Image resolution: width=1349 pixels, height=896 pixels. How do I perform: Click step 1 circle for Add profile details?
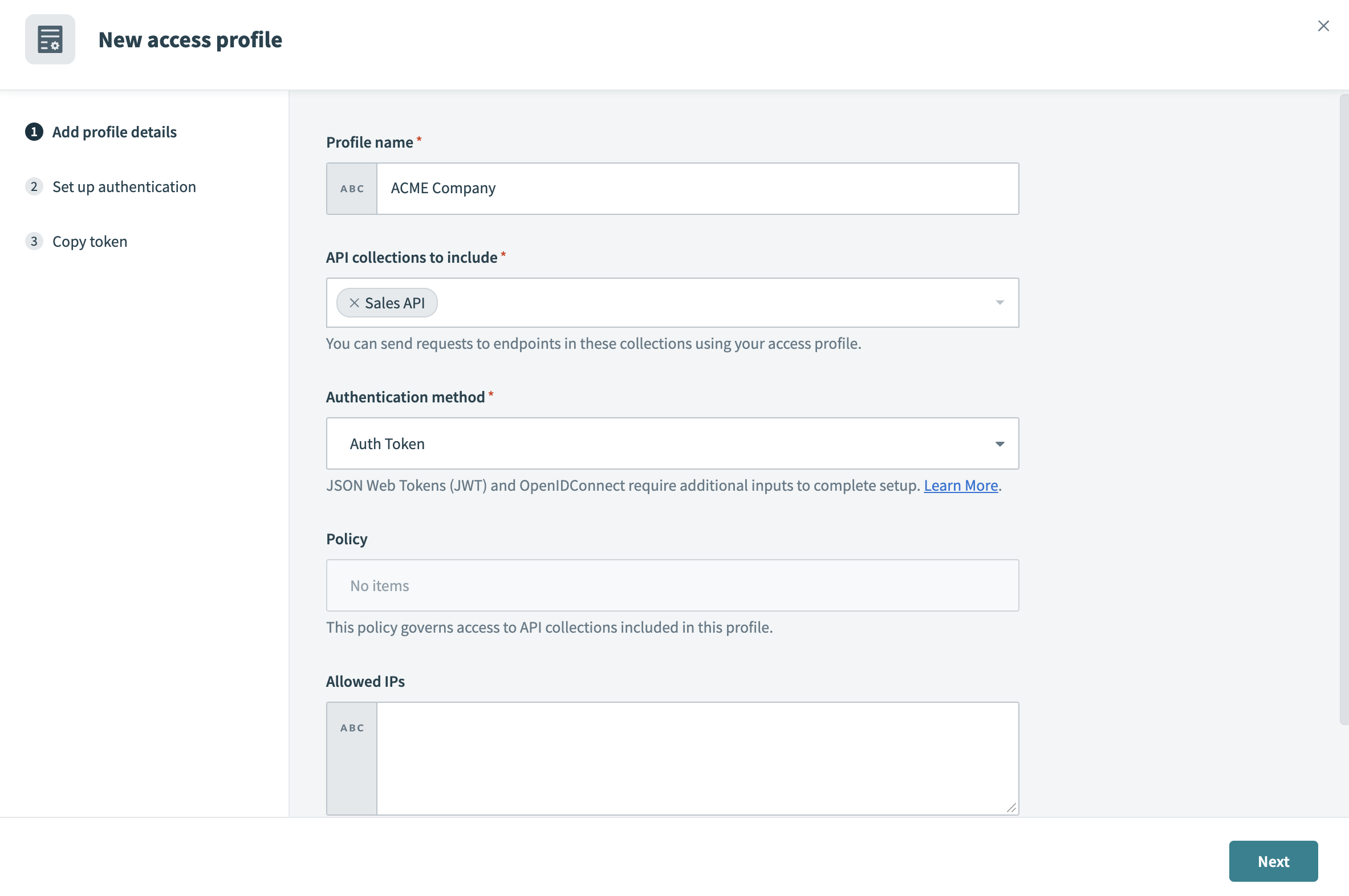pyautogui.click(x=35, y=132)
